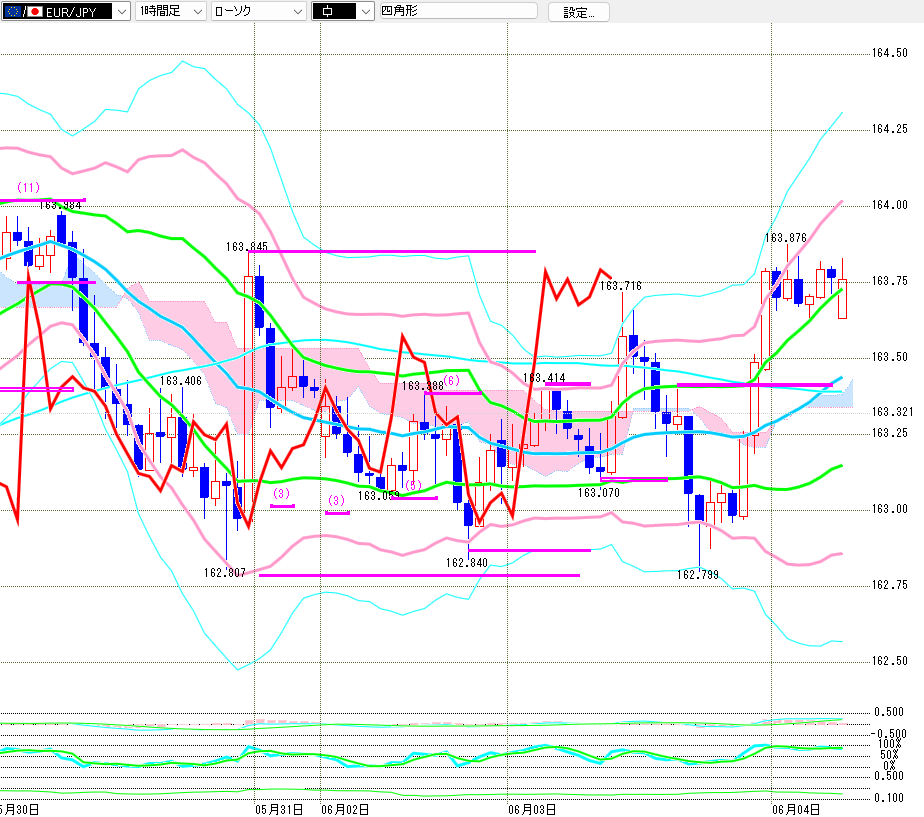Expand the 中 size dropdown

click(x=342, y=11)
